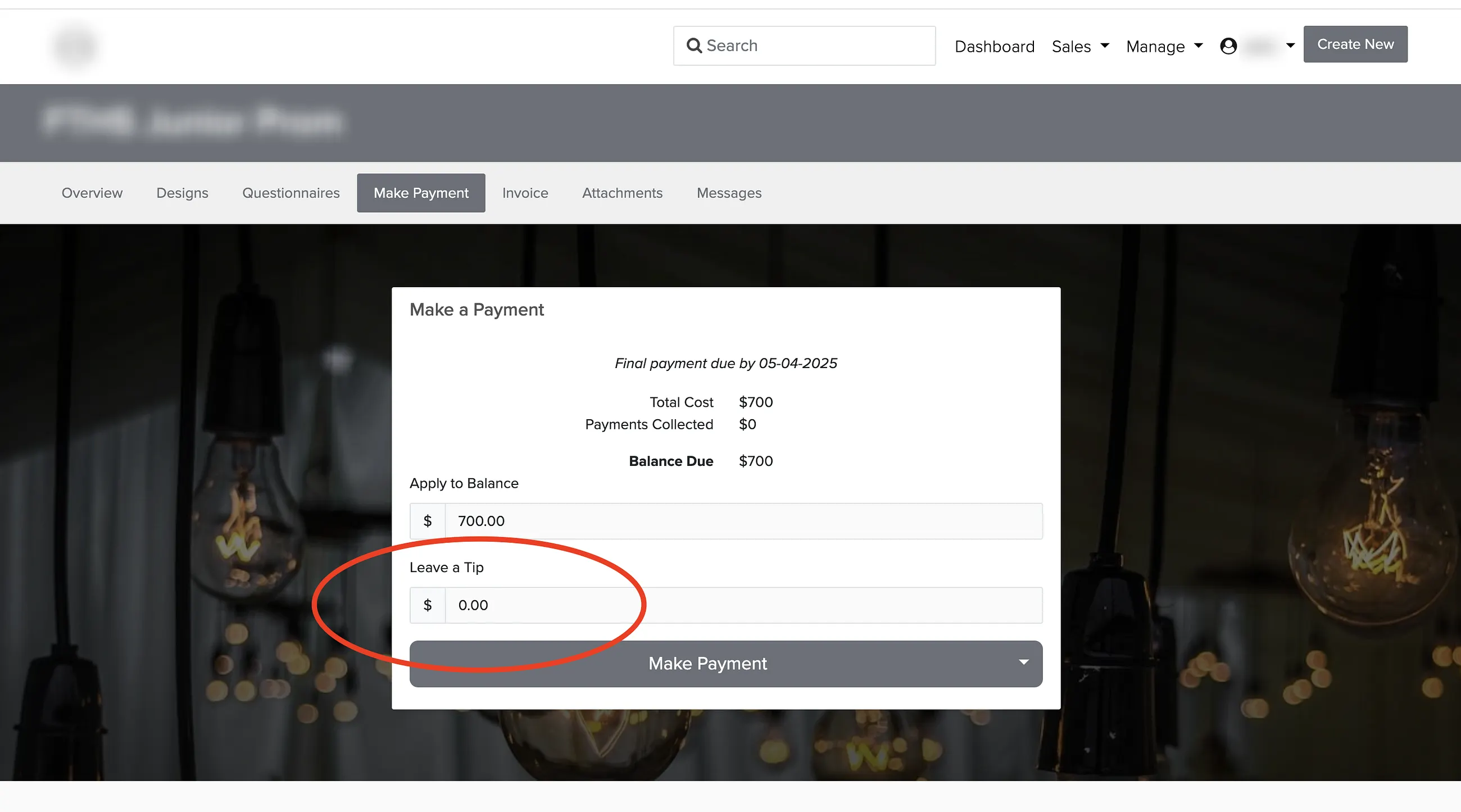
Task: Click the search magnifier icon
Action: click(x=693, y=46)
